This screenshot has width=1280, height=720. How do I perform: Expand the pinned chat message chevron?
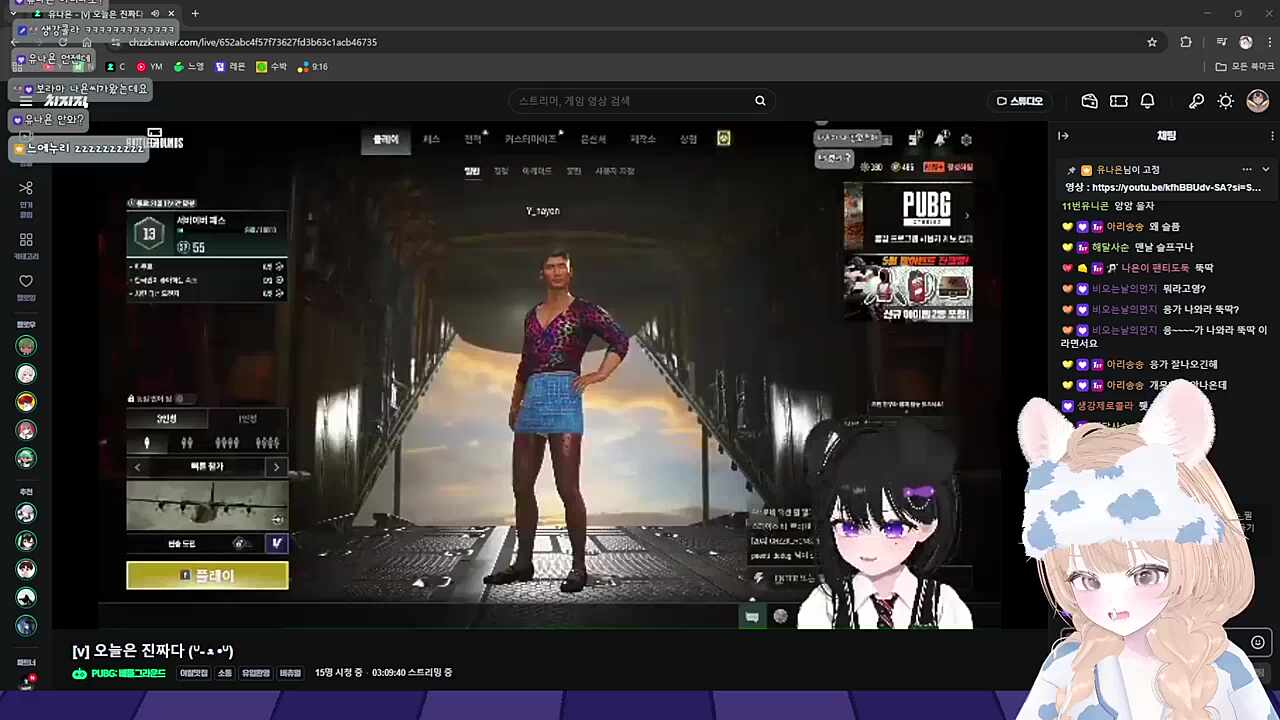[x=1265, y=170]
